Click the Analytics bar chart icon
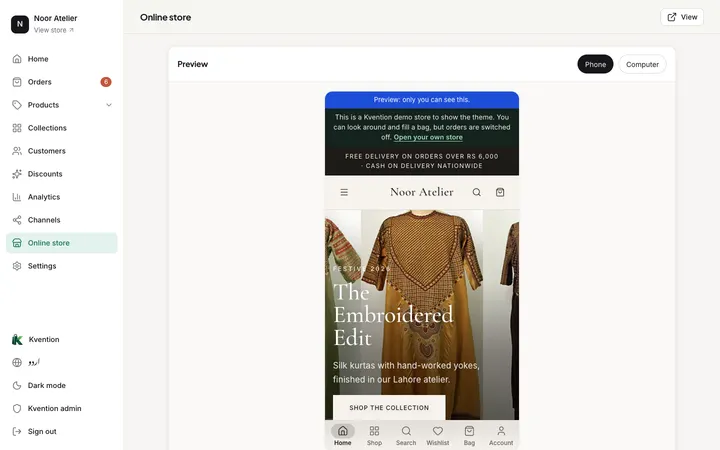 17,197
